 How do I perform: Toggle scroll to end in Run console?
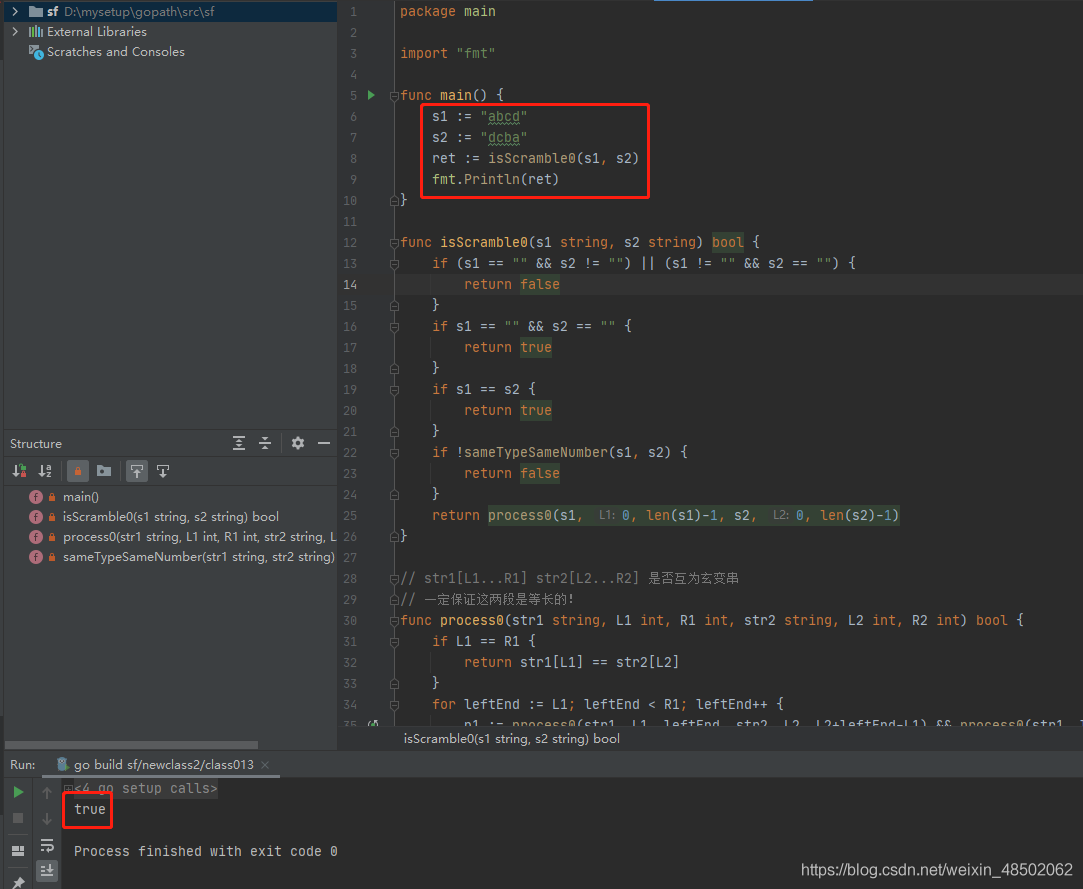pos(47,870)
